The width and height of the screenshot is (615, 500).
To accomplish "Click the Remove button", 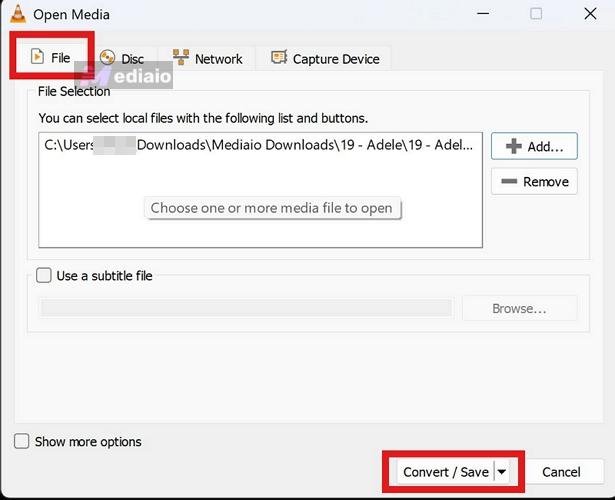I will pyautogui.click(x=534, y=182).
